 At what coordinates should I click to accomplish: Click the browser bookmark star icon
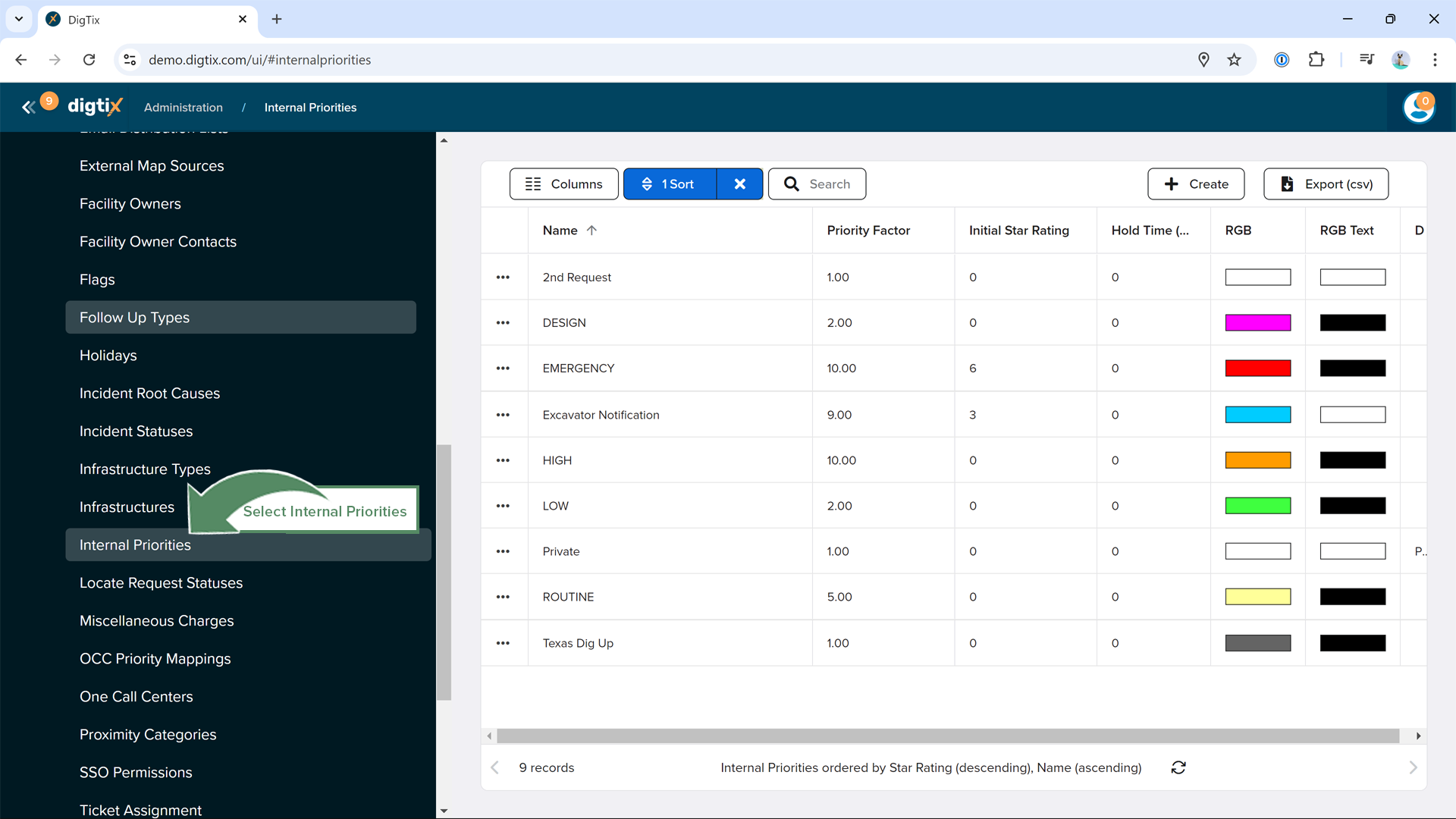pyautogui.click(x=1235, y=60)
